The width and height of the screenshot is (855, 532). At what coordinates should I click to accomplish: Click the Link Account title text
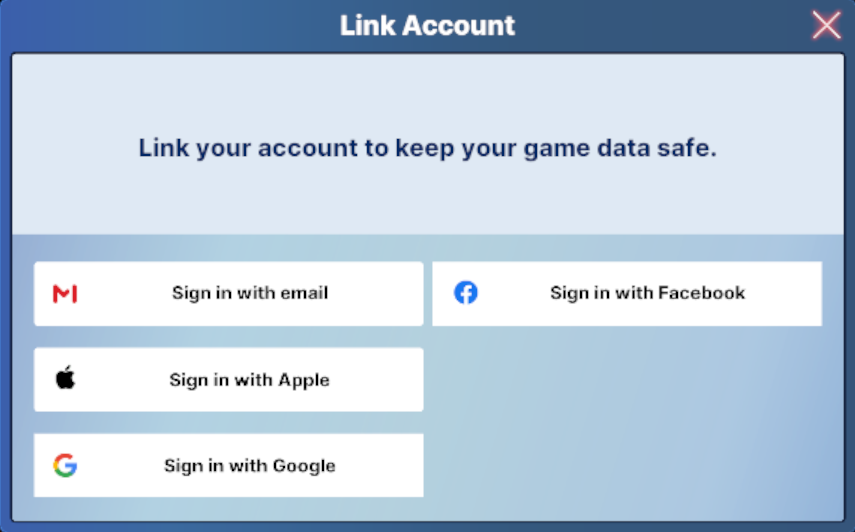(x=428, y=26)
